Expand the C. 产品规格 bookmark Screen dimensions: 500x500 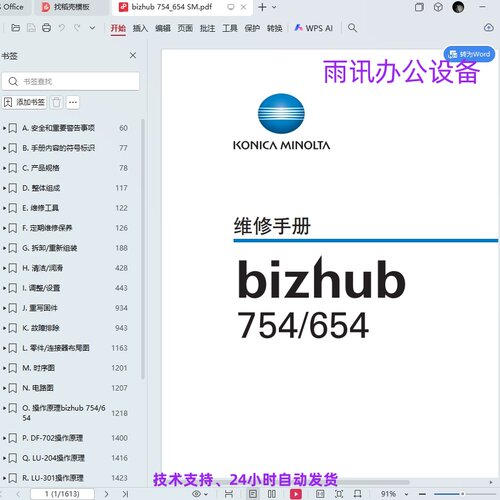pyautogui.click(x=4, y=168)
